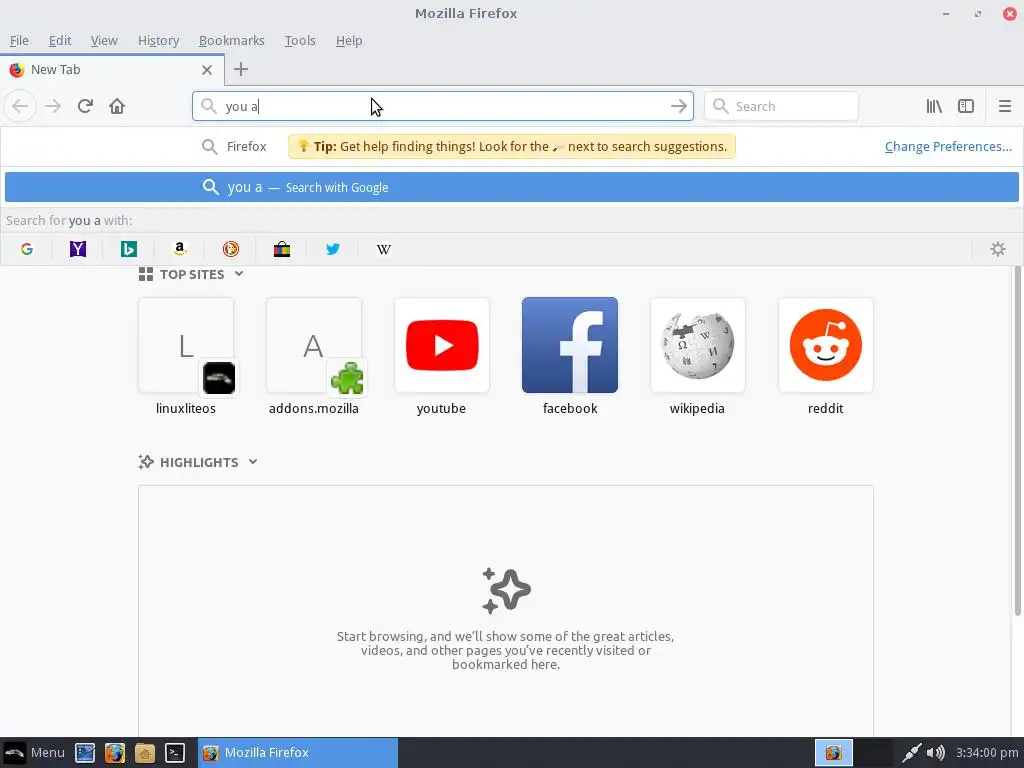Open the History menu
This screenshot has height=768, width=1024.
point(158,40)
